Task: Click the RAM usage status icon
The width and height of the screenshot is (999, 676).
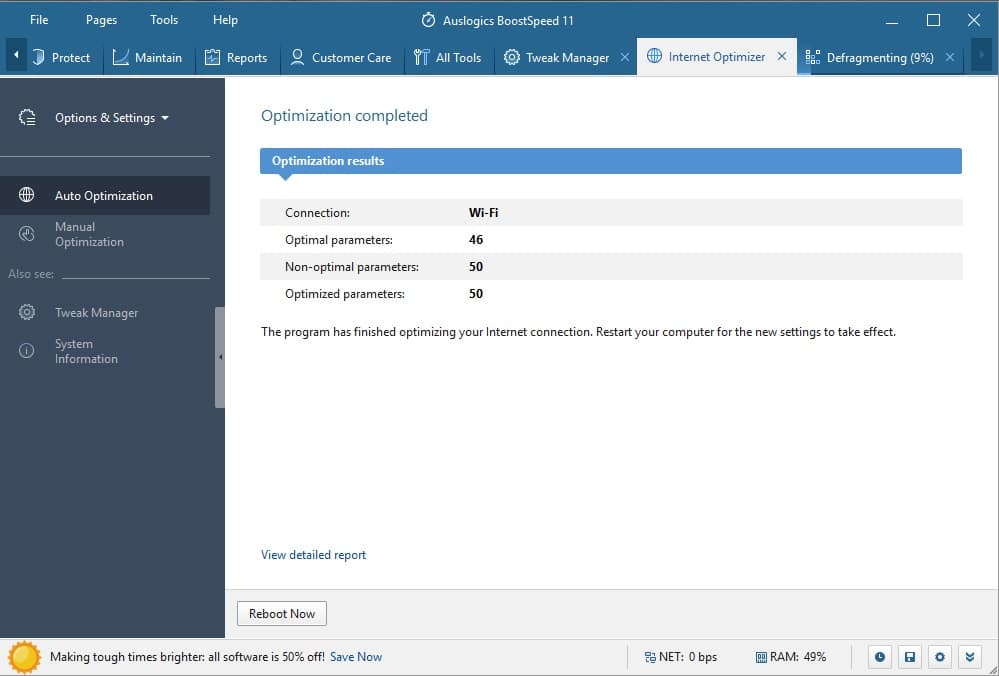Action: click(761, 658)
